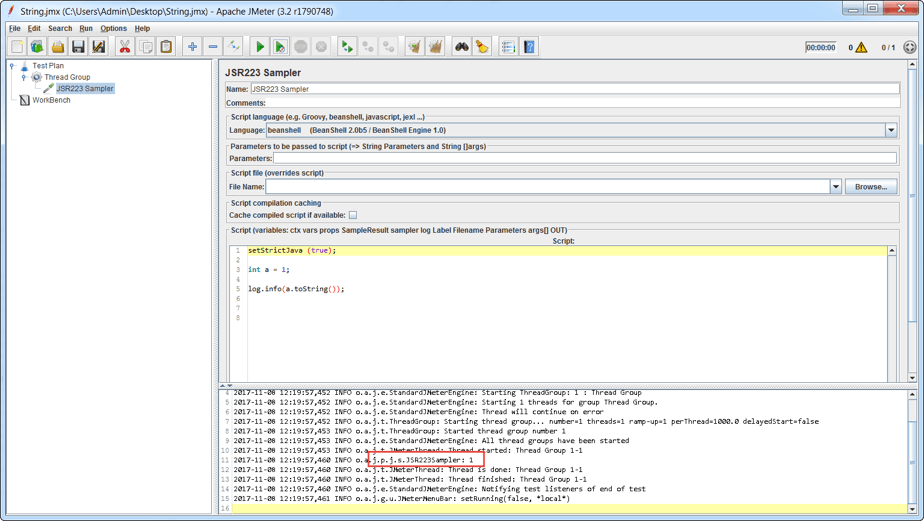Click into the Comments field
924x521 pixels.
(x=583, y=103)
